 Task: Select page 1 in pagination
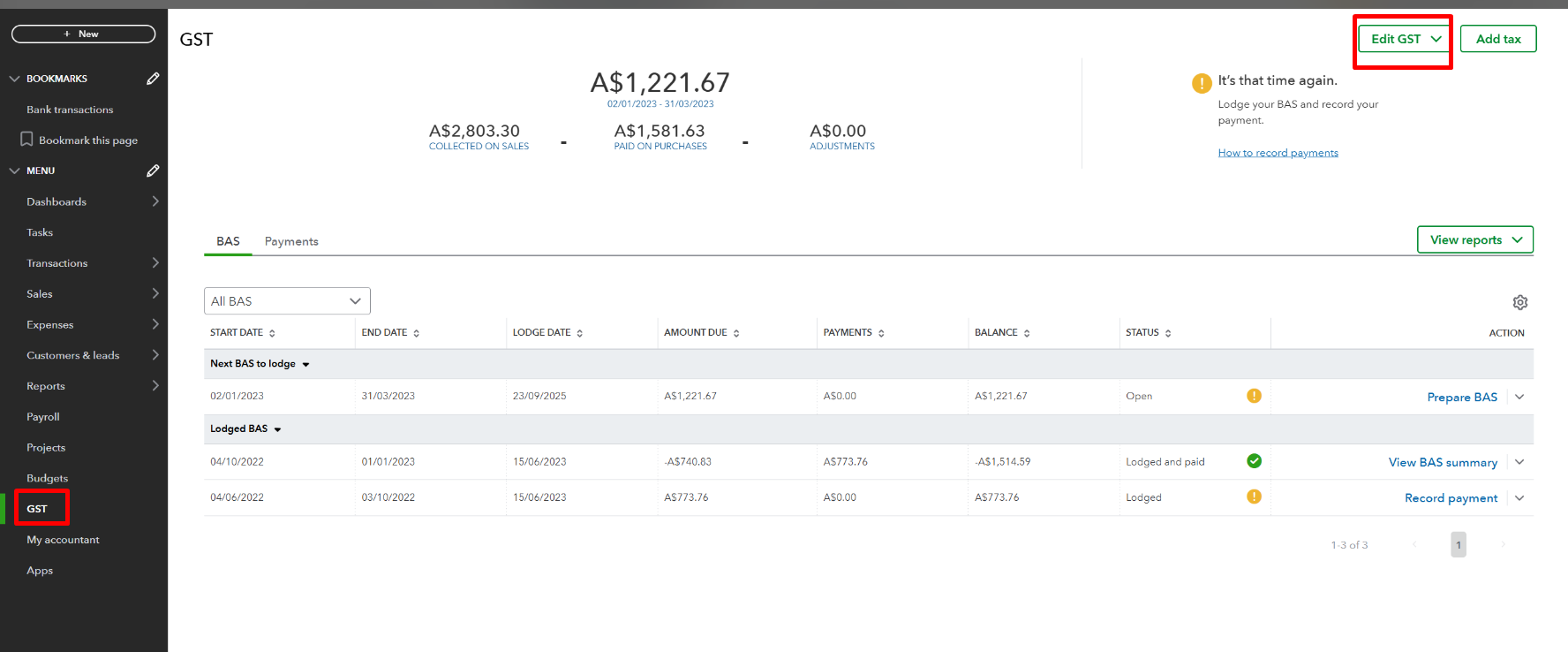pos(1458,544)
